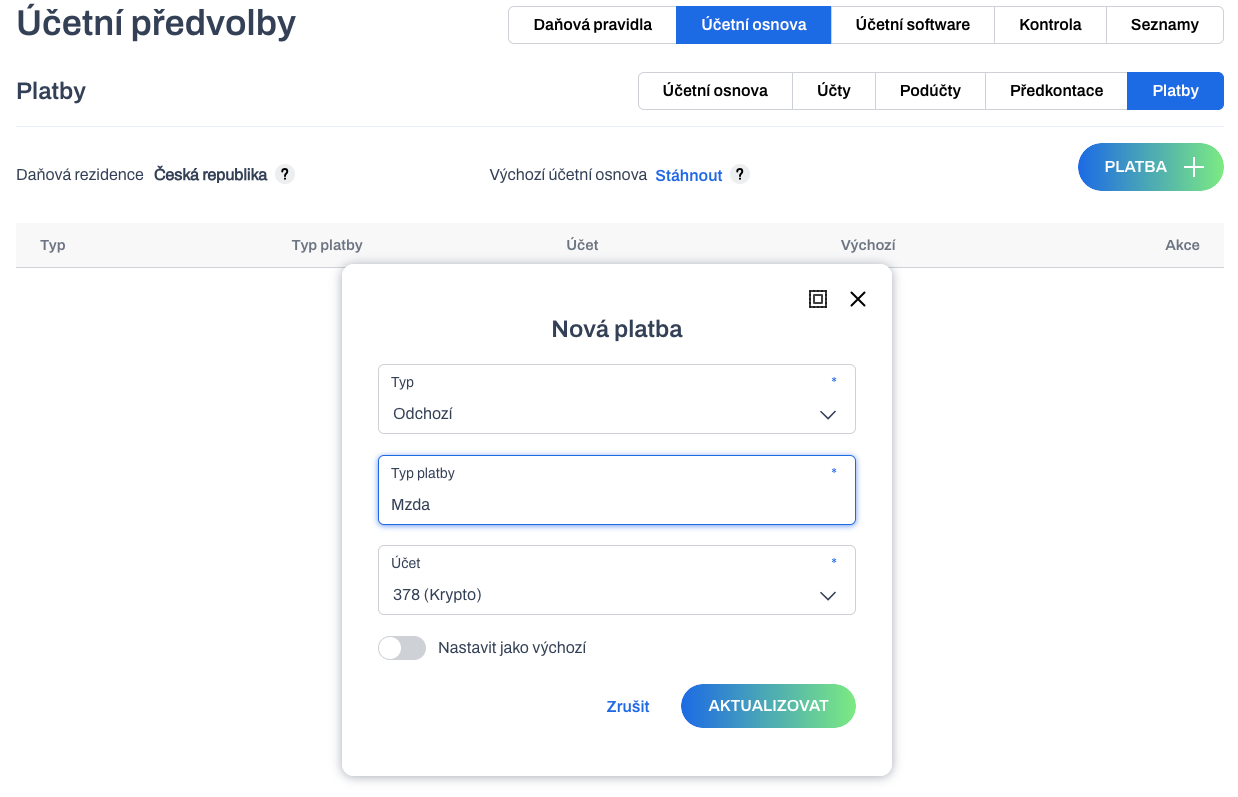Viewport: 1238px width, 797px height.
Task: Click the Zrušit link
Action: (x=628, y=706)
